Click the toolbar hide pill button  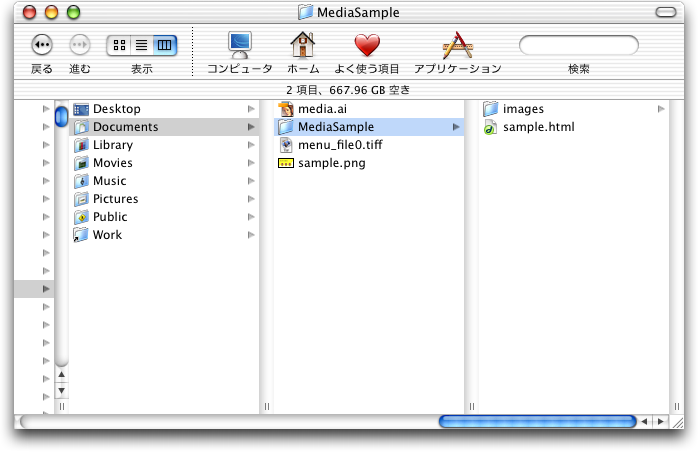(666, 12)
